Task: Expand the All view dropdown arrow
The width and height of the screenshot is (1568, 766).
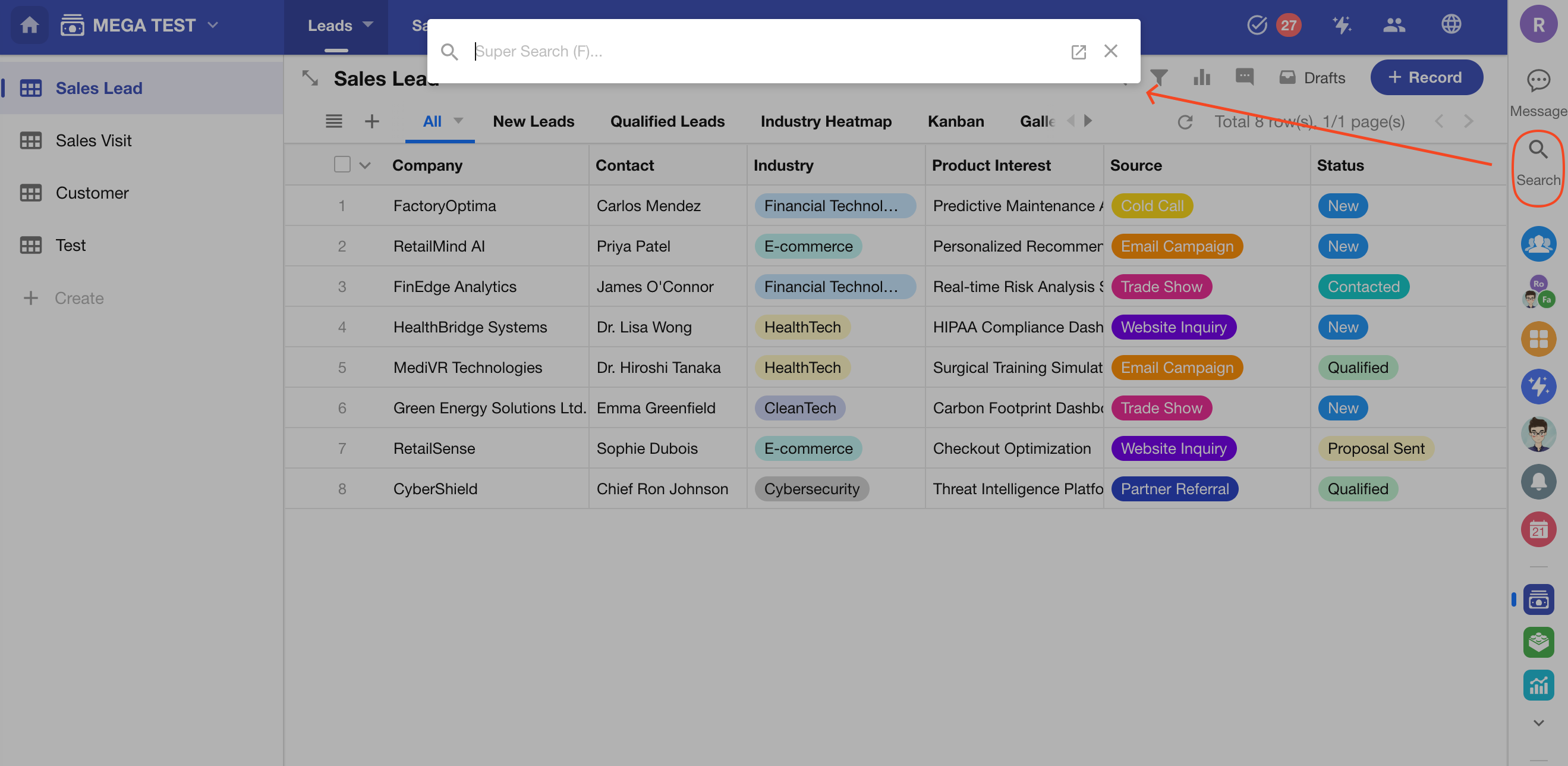Action: coord(458,121)
